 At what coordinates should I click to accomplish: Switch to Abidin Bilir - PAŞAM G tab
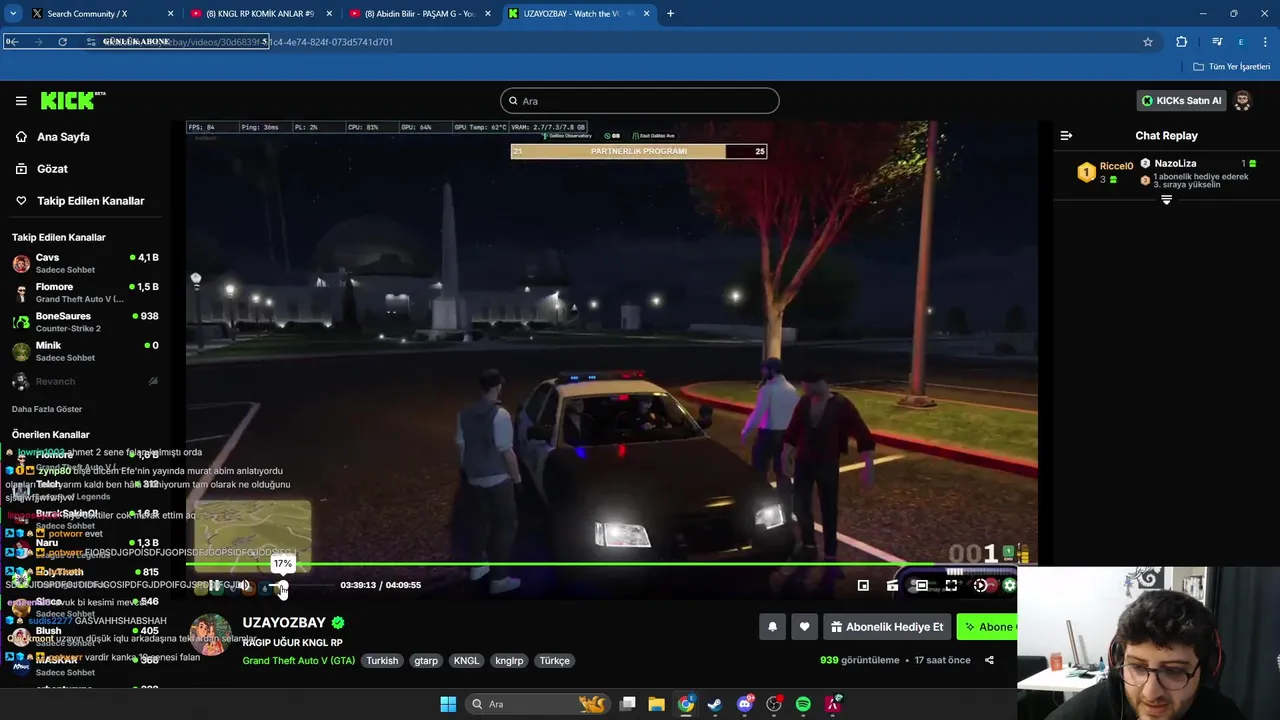tap(418, 14)
